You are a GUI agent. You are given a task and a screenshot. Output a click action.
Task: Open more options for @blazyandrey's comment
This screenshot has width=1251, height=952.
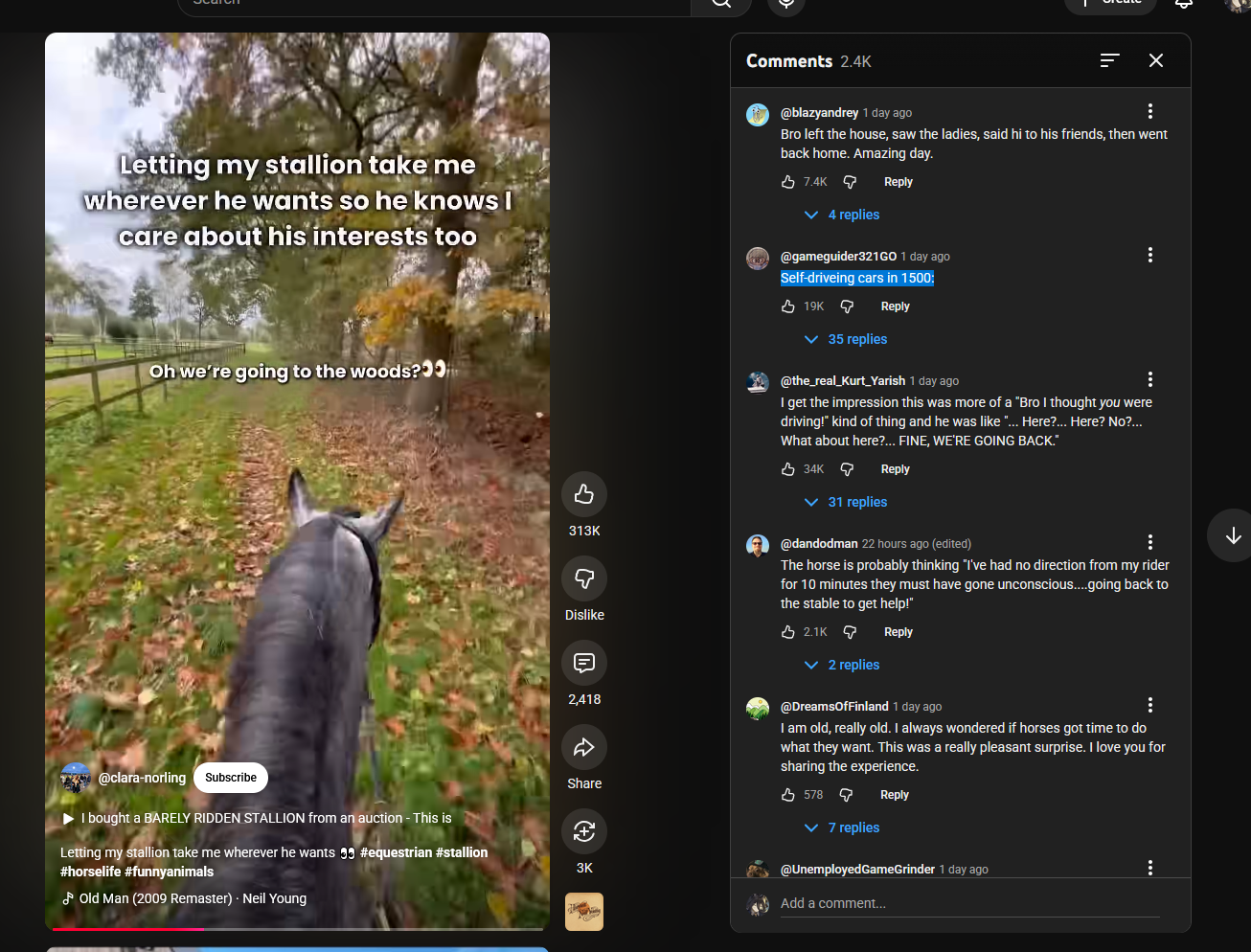point(1149,111)
